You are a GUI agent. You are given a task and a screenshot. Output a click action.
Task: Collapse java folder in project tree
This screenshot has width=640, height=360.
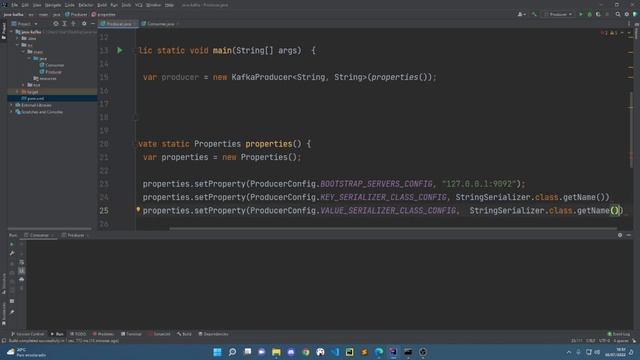(29, 58)
